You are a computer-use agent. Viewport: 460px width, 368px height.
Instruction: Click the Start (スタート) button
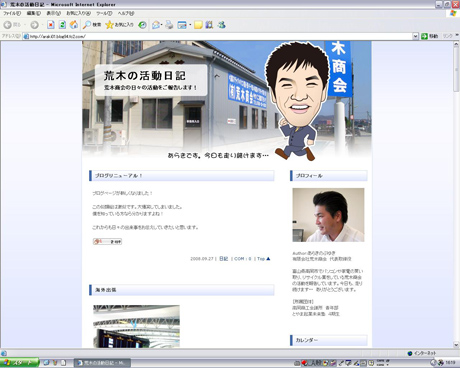coord(19,363)
